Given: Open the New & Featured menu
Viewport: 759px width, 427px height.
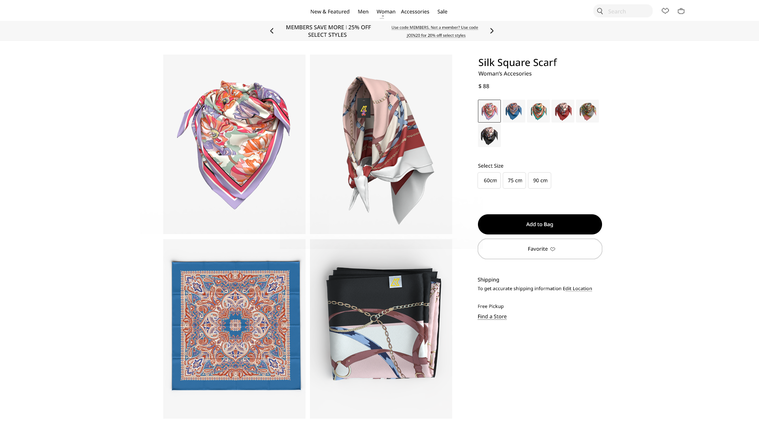Looking at the screenshot, I should click(x=330, y=11).
